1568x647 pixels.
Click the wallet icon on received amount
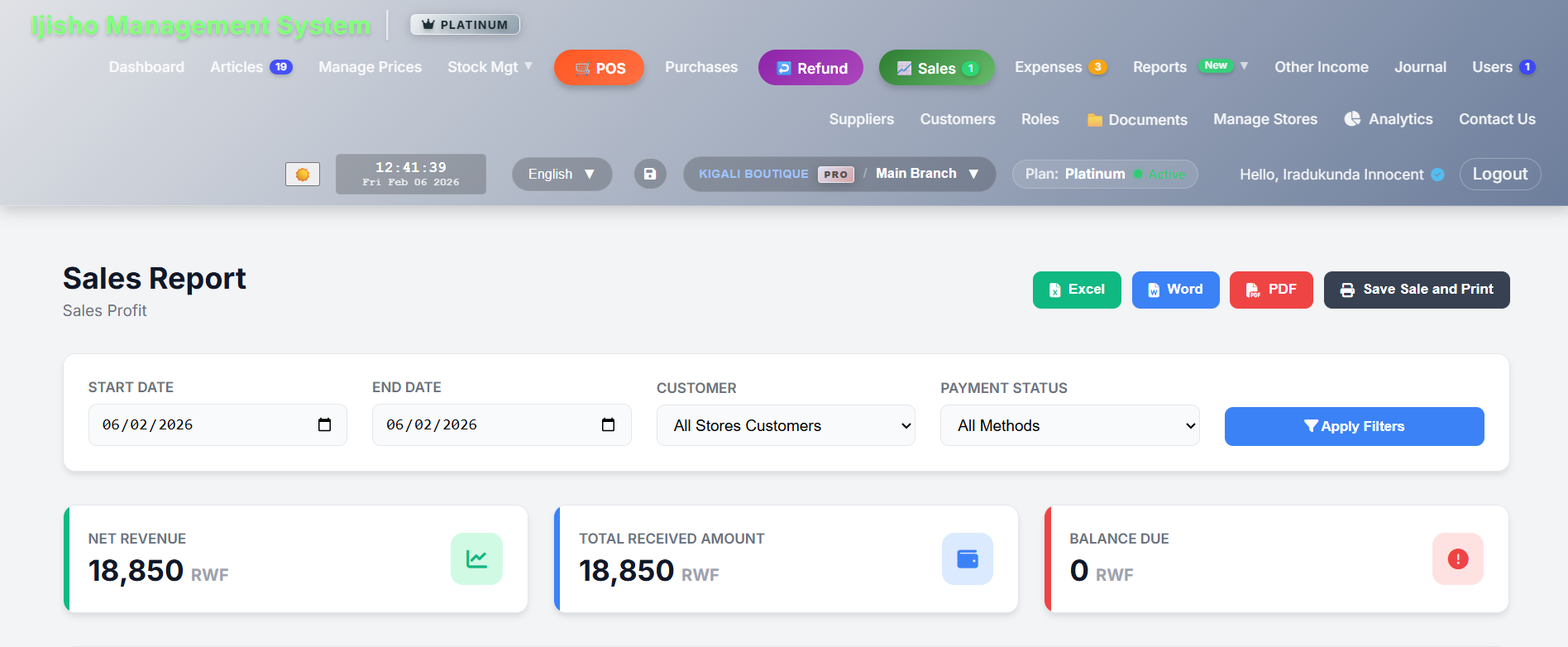point(967,559)
